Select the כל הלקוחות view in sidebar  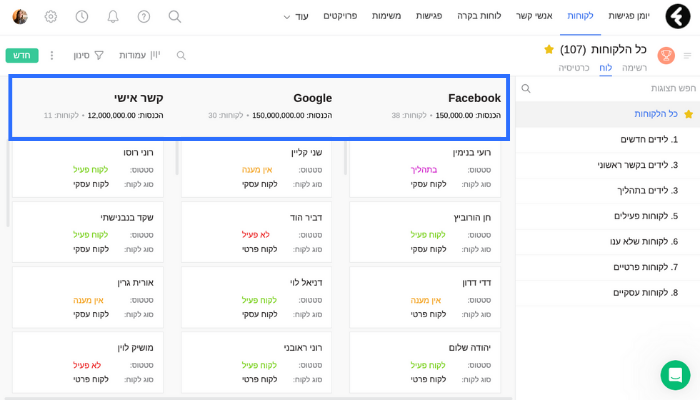608,114
